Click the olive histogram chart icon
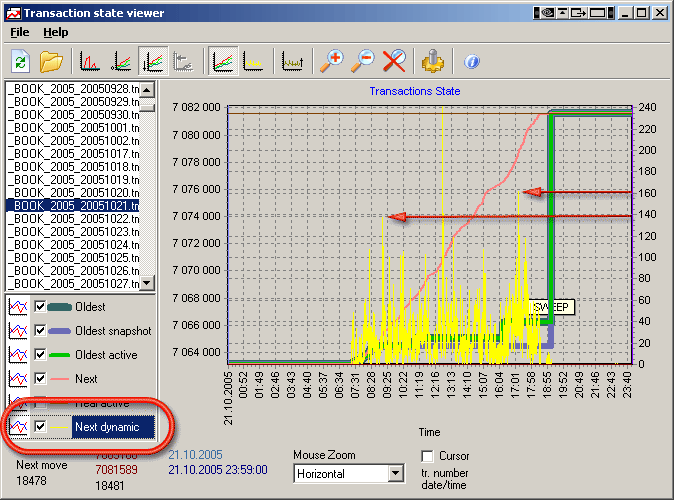674x500 pixels. pos(293,61)
